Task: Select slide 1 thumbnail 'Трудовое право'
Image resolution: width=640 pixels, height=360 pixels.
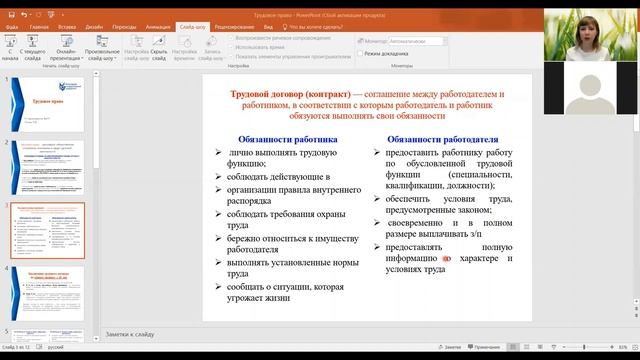Action: click(47, 104)
